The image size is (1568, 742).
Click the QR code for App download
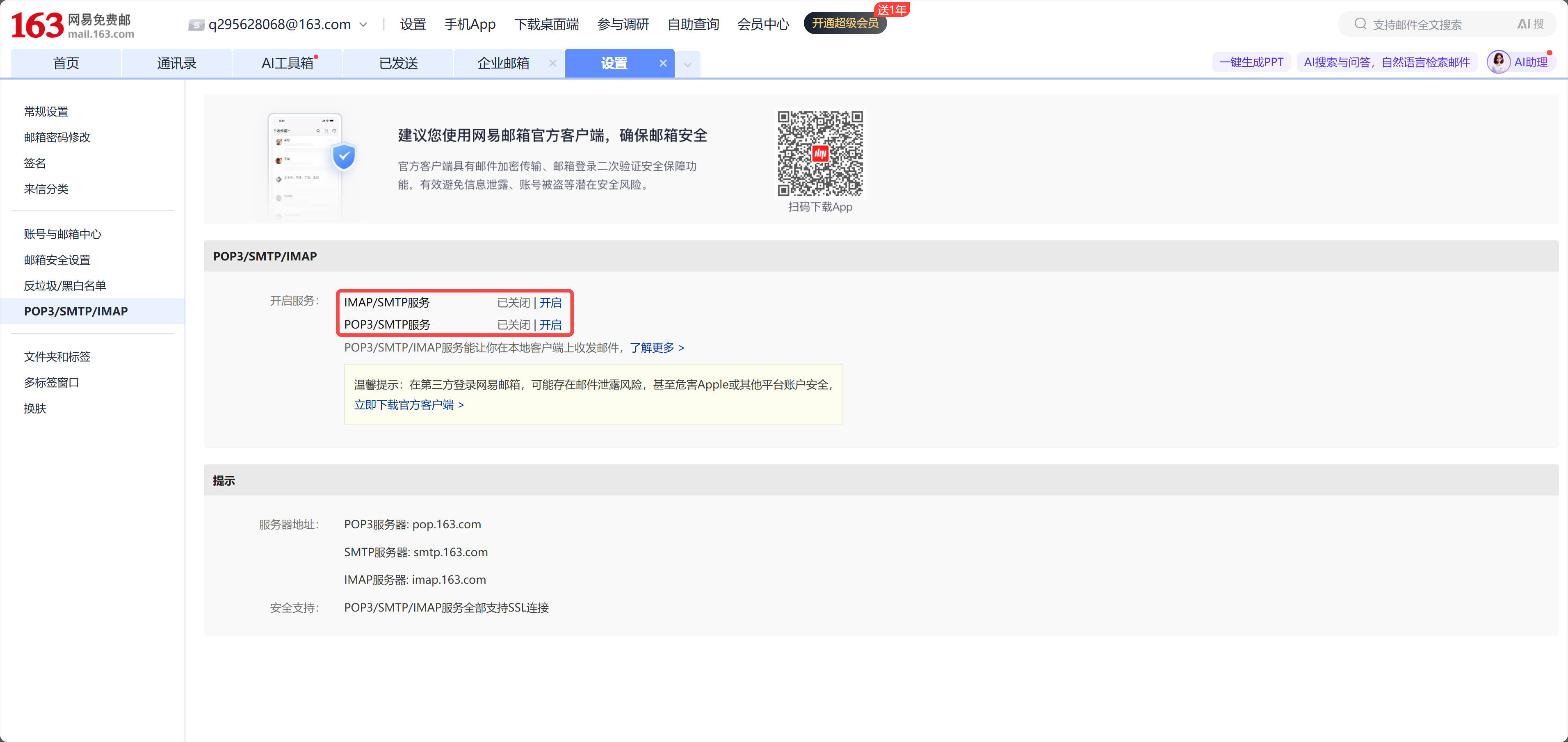[820, 154]
